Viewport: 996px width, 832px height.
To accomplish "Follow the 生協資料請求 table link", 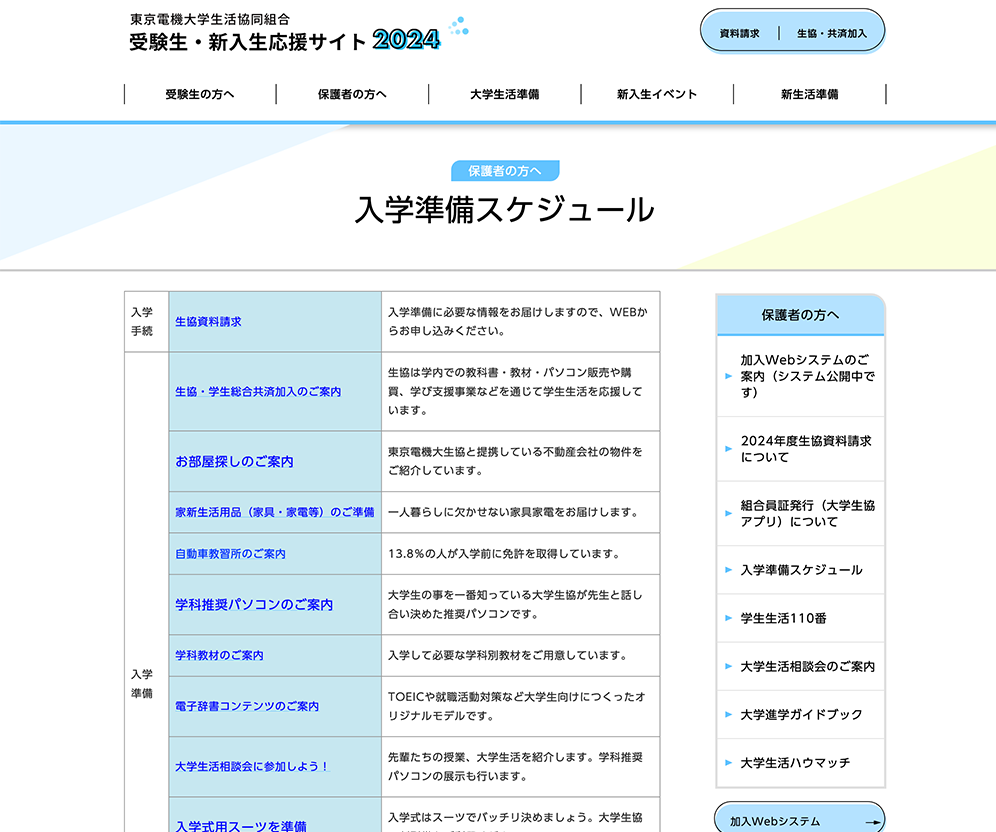I will coord(208,322).
